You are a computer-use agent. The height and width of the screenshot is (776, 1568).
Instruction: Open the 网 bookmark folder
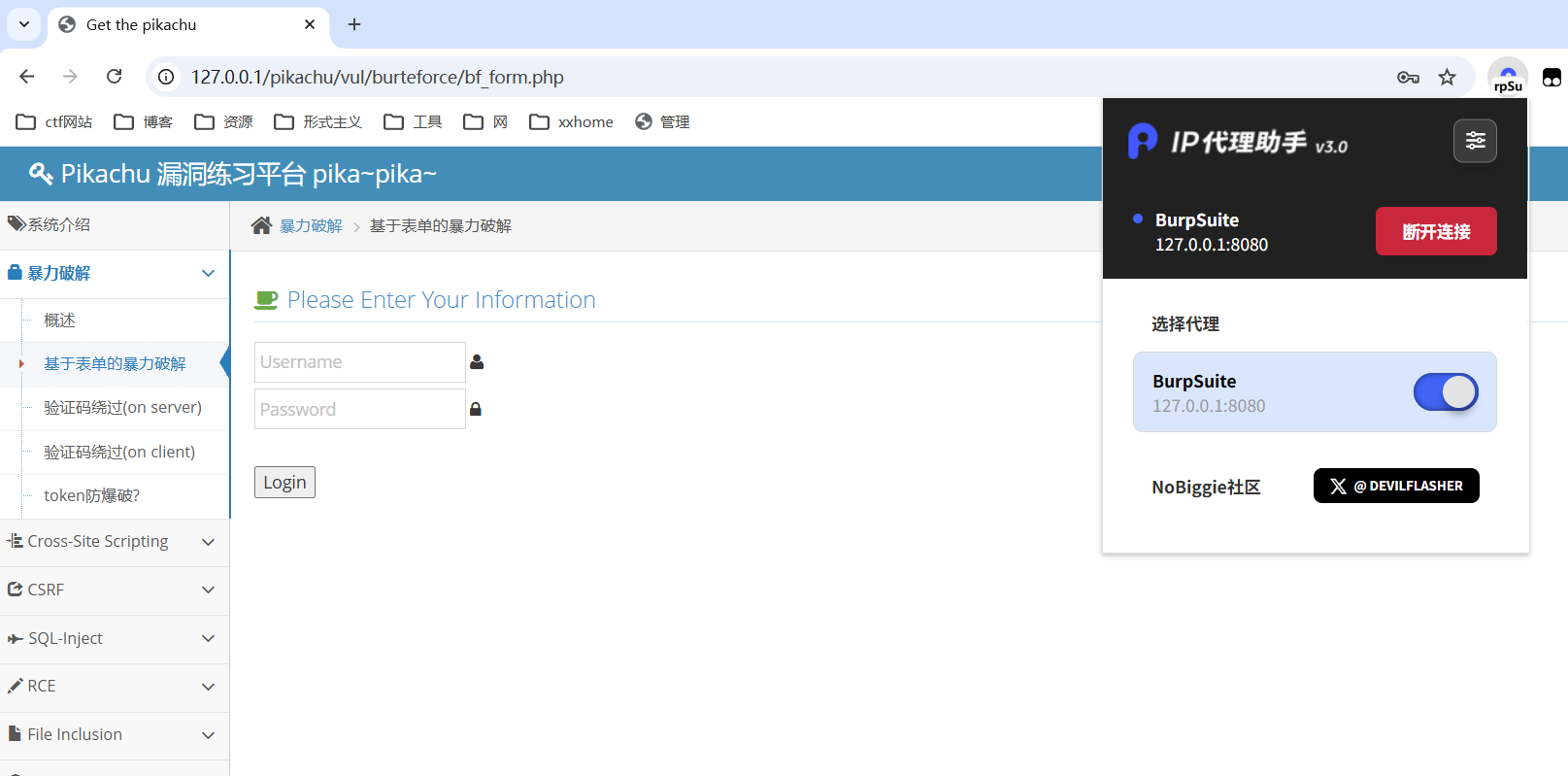(x=485, y=121)
